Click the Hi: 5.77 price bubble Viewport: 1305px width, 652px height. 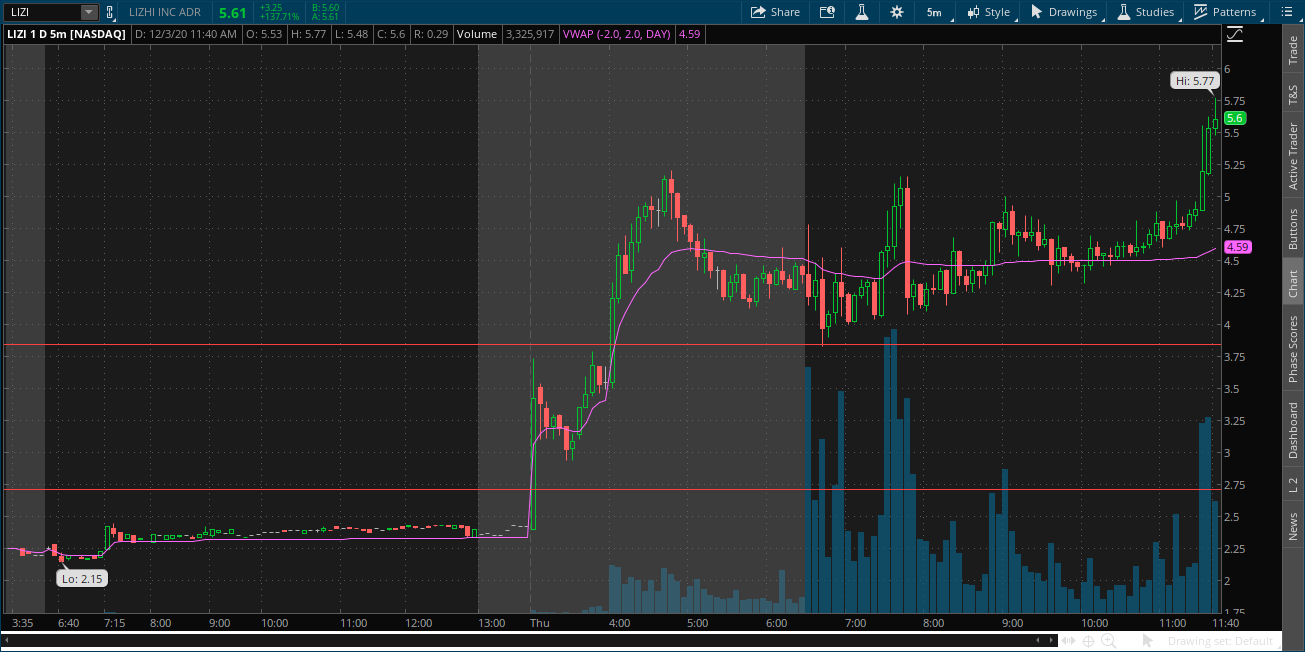click(x=1194, y=81)
